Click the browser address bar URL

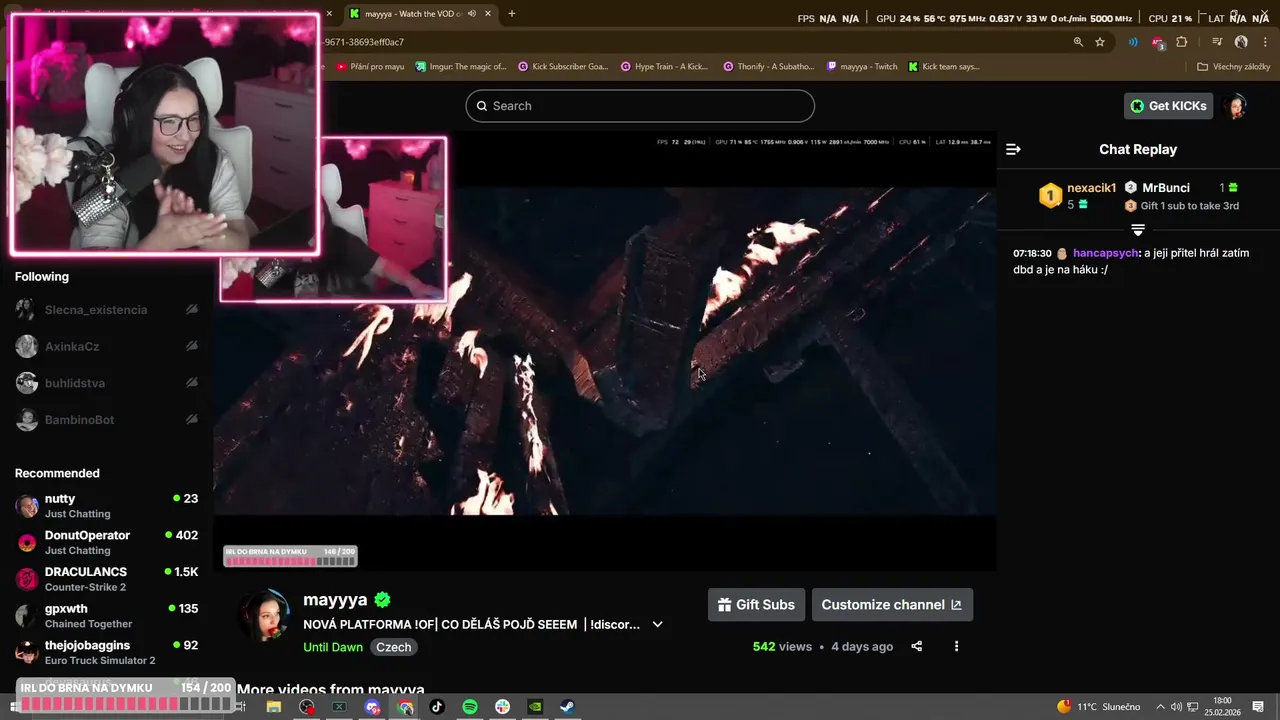pyautogui.click(x=362, y=42)
